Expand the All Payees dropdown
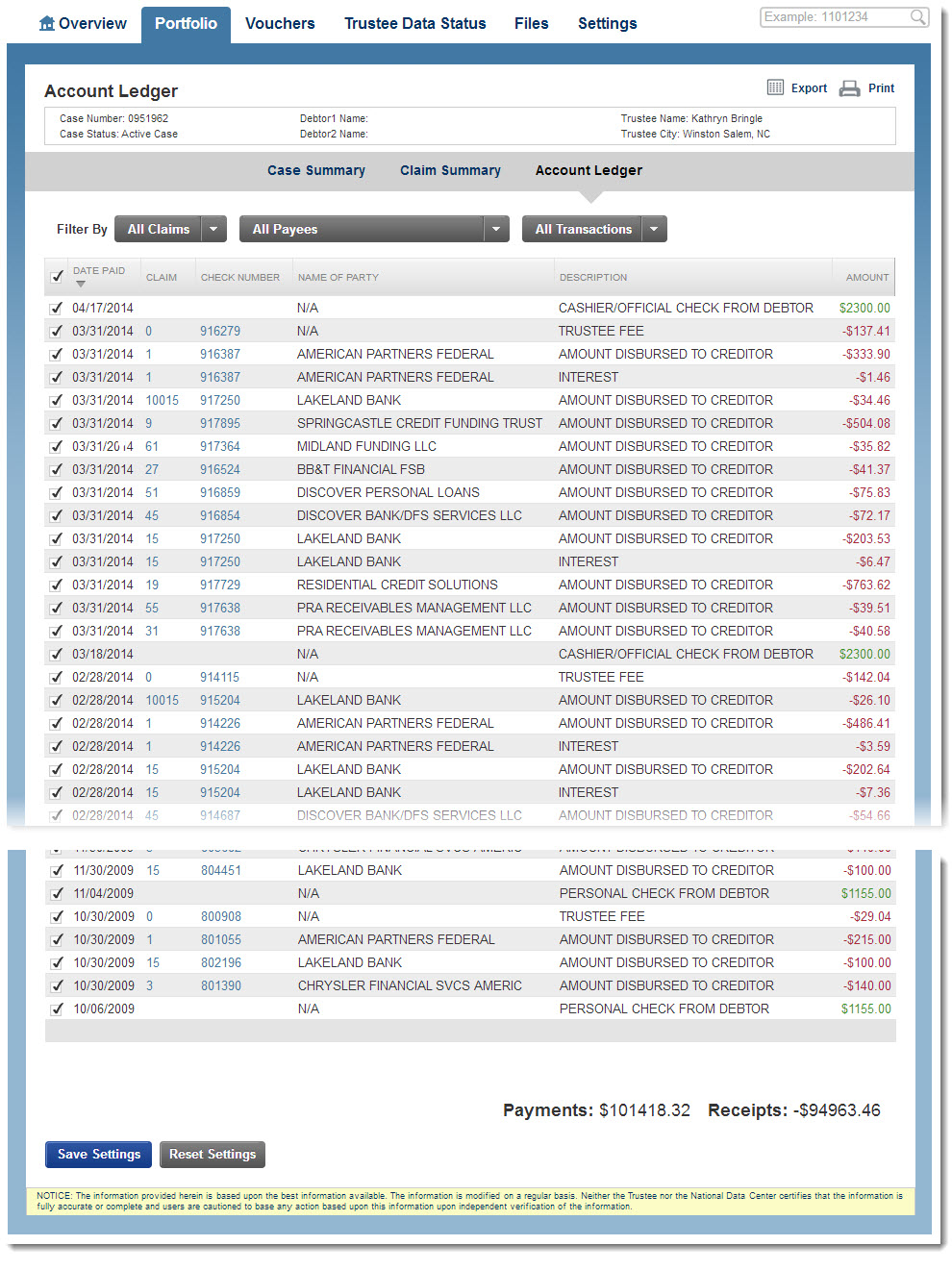The height and width of the screenshot is (1270, 952). click(x=495, y=229)
